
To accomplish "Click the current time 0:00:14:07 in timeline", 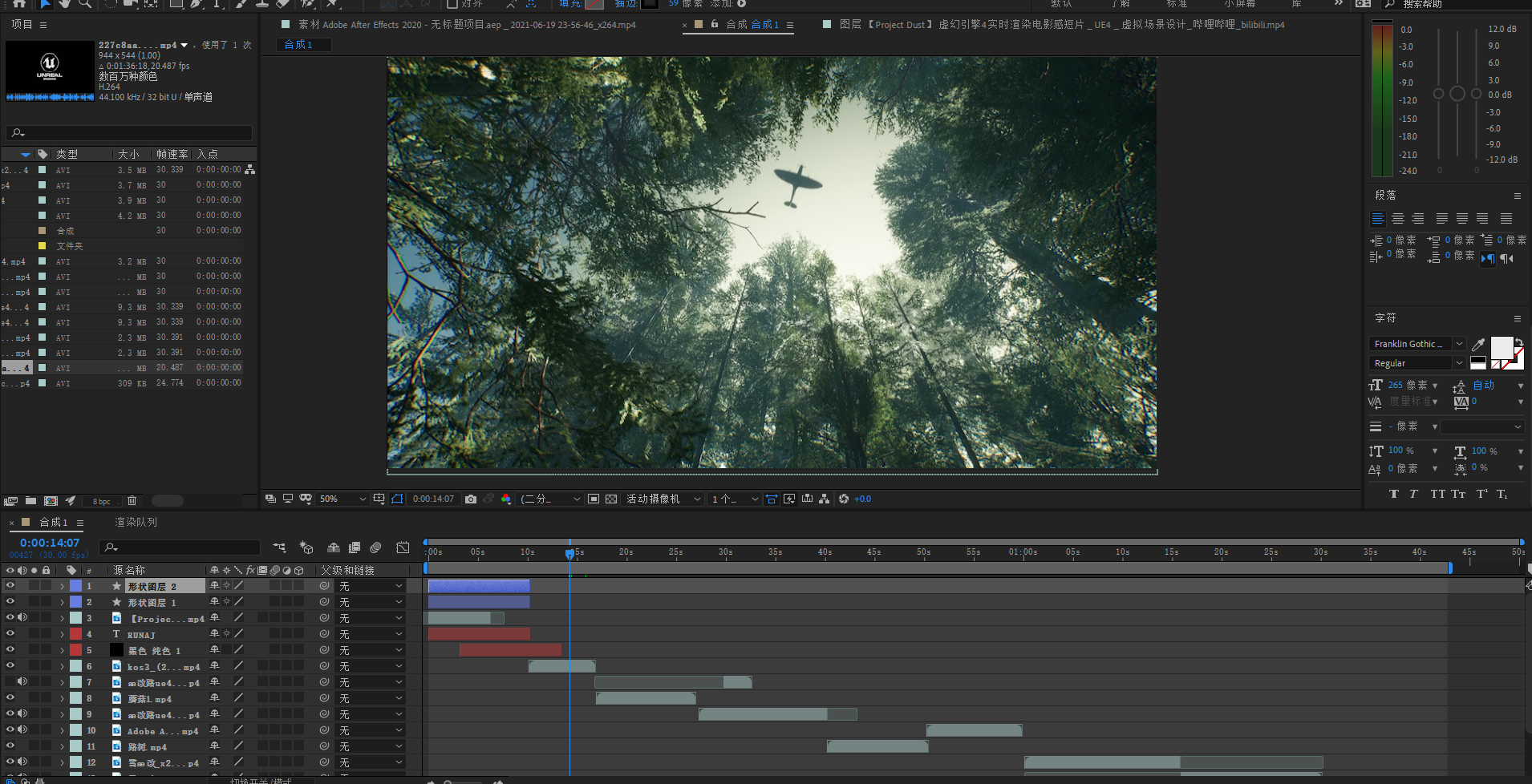I will 50,543.
